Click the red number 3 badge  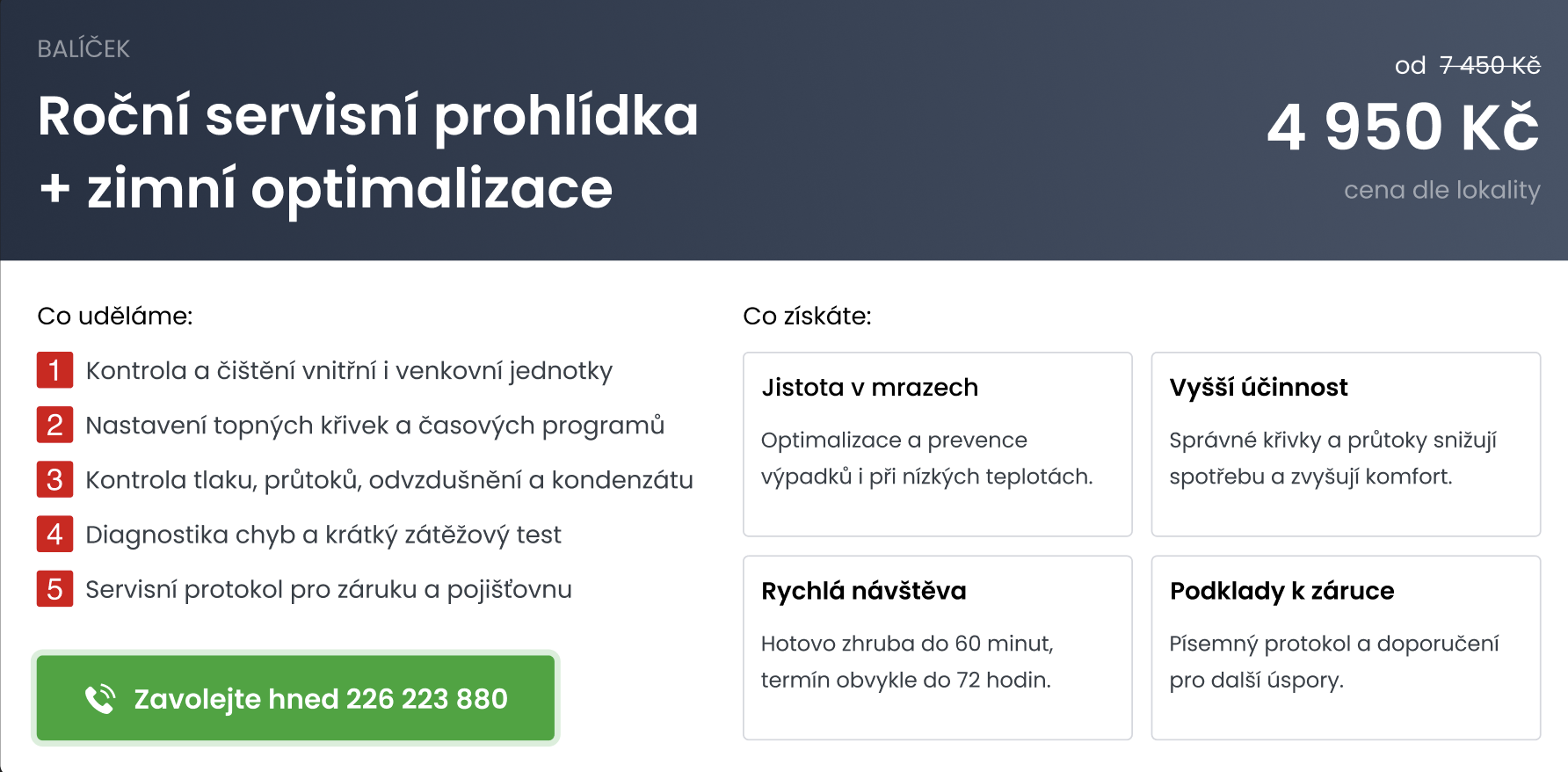point(54,479)
